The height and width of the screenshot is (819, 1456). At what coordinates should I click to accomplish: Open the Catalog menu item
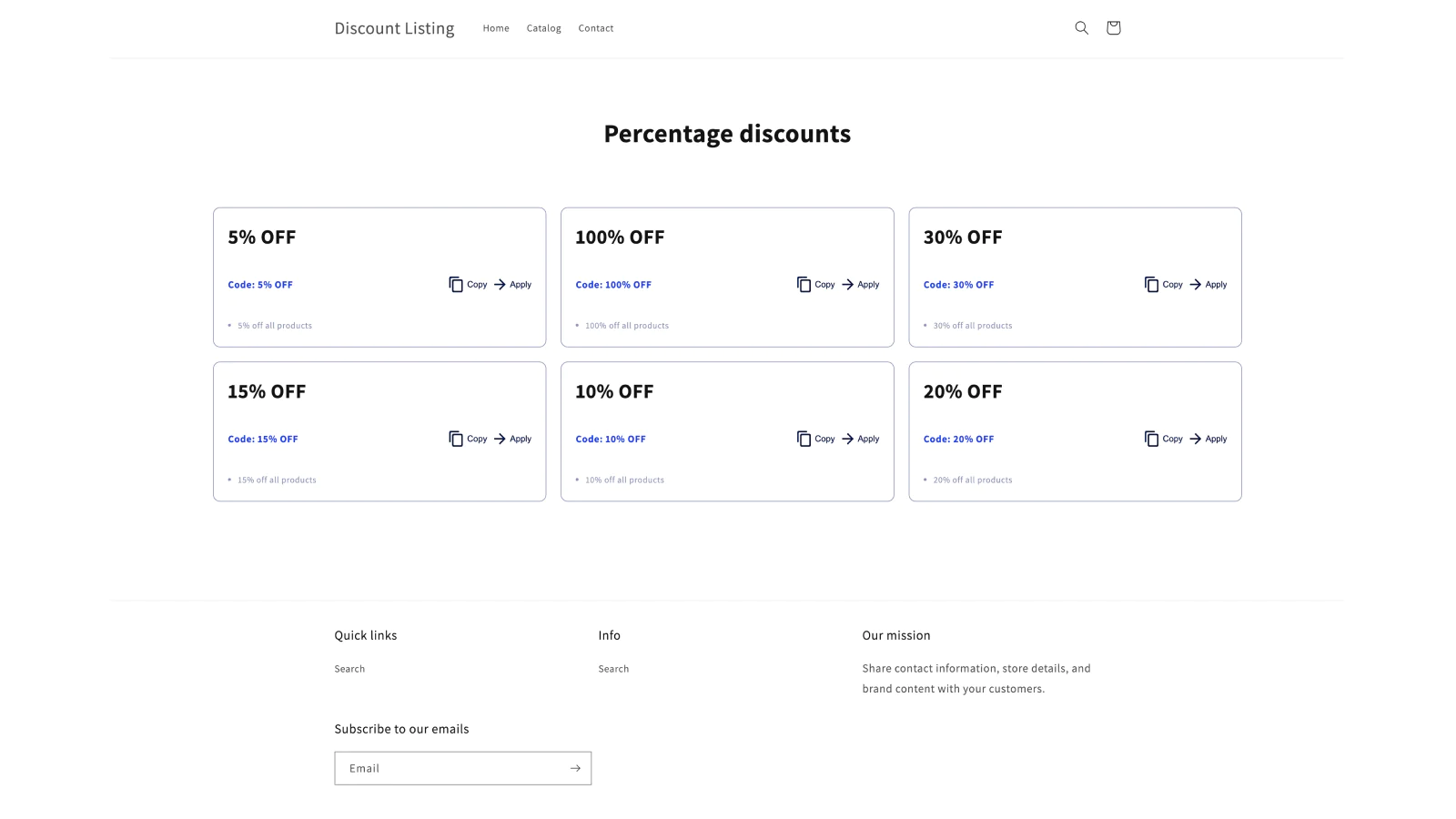coord(543,28)
